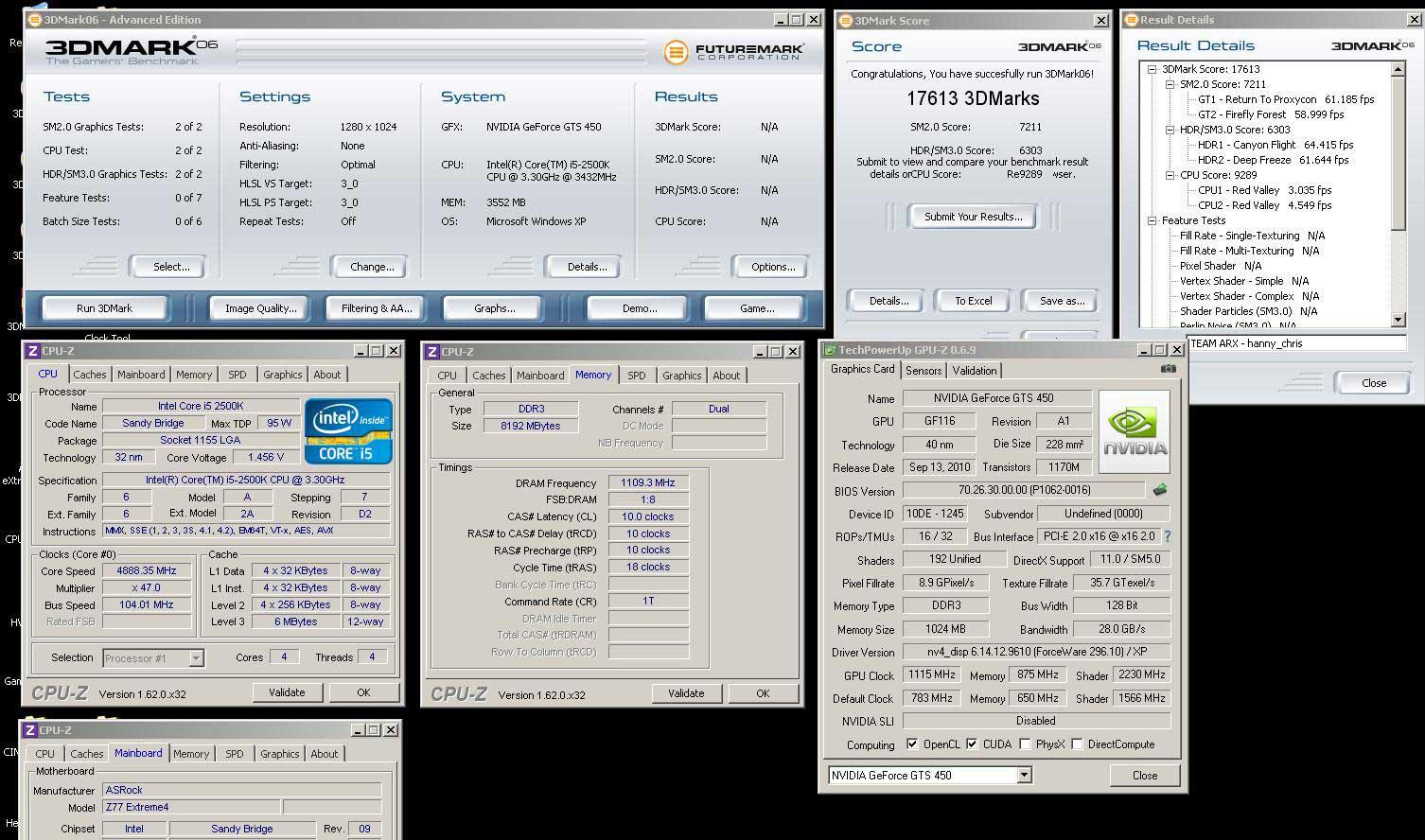Click the Intel Core i5 logo in CPU-Z
This screenshot has width=1425, height=840.
(x=348, y=431)
